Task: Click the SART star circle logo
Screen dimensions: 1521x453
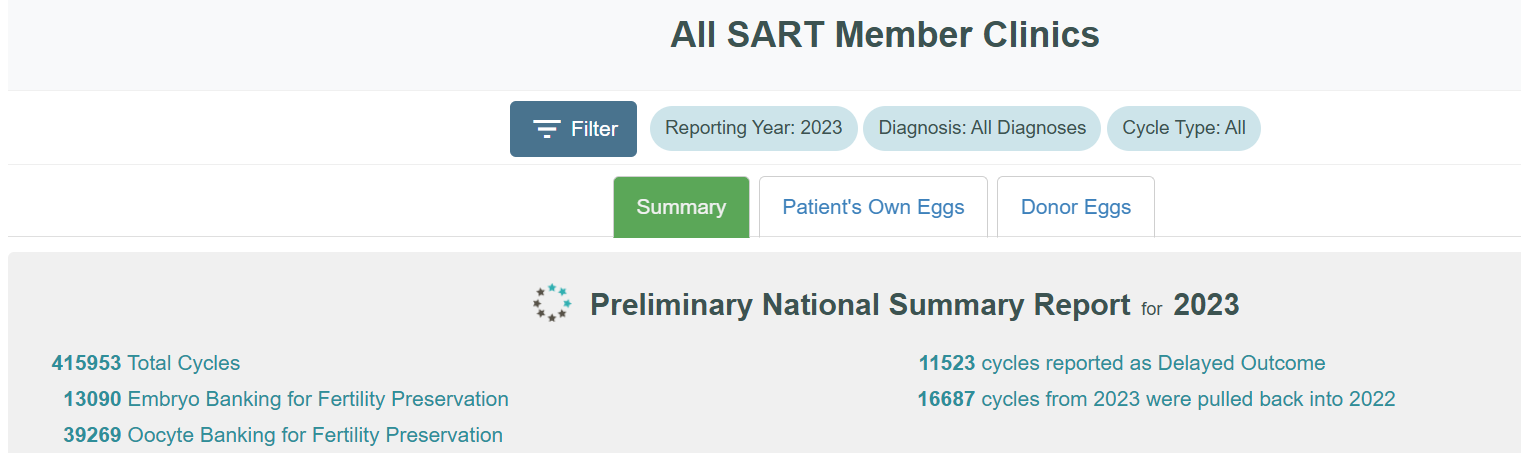Action: (552, 303)
